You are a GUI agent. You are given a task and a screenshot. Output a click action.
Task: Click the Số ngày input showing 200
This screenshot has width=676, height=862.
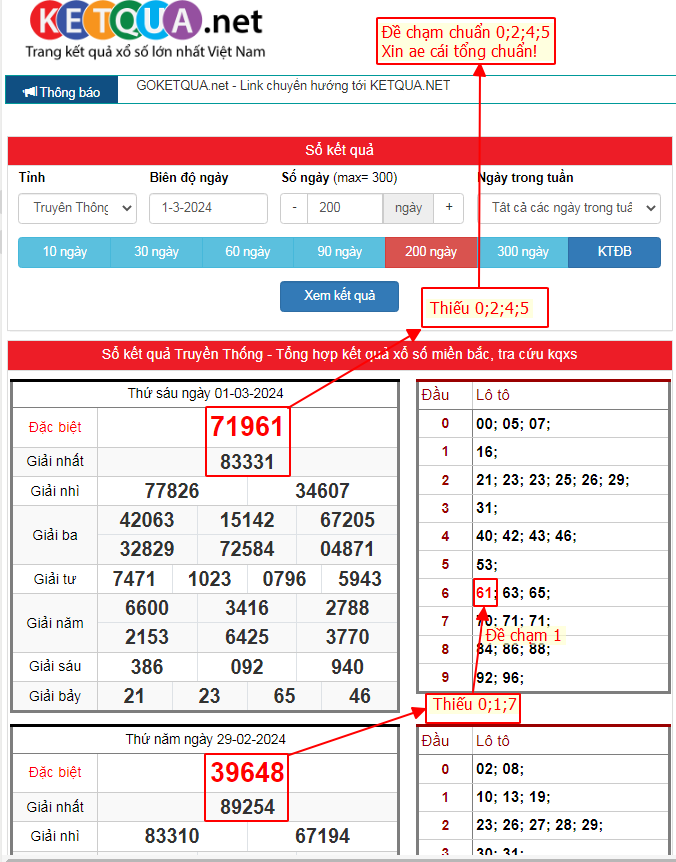point(344,208)
